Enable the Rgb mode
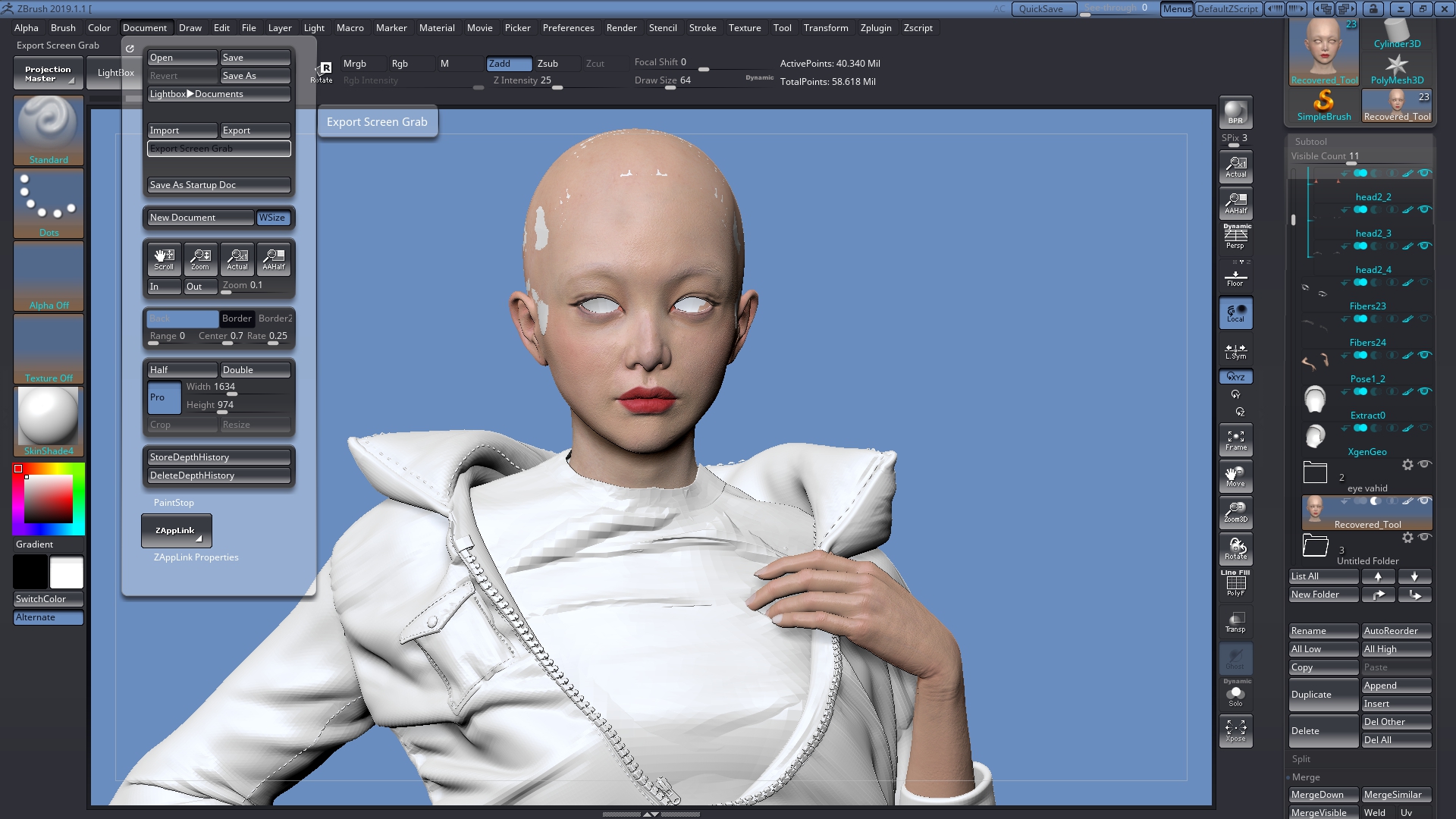The image size is (1456, 819). [x=412, y=64]
